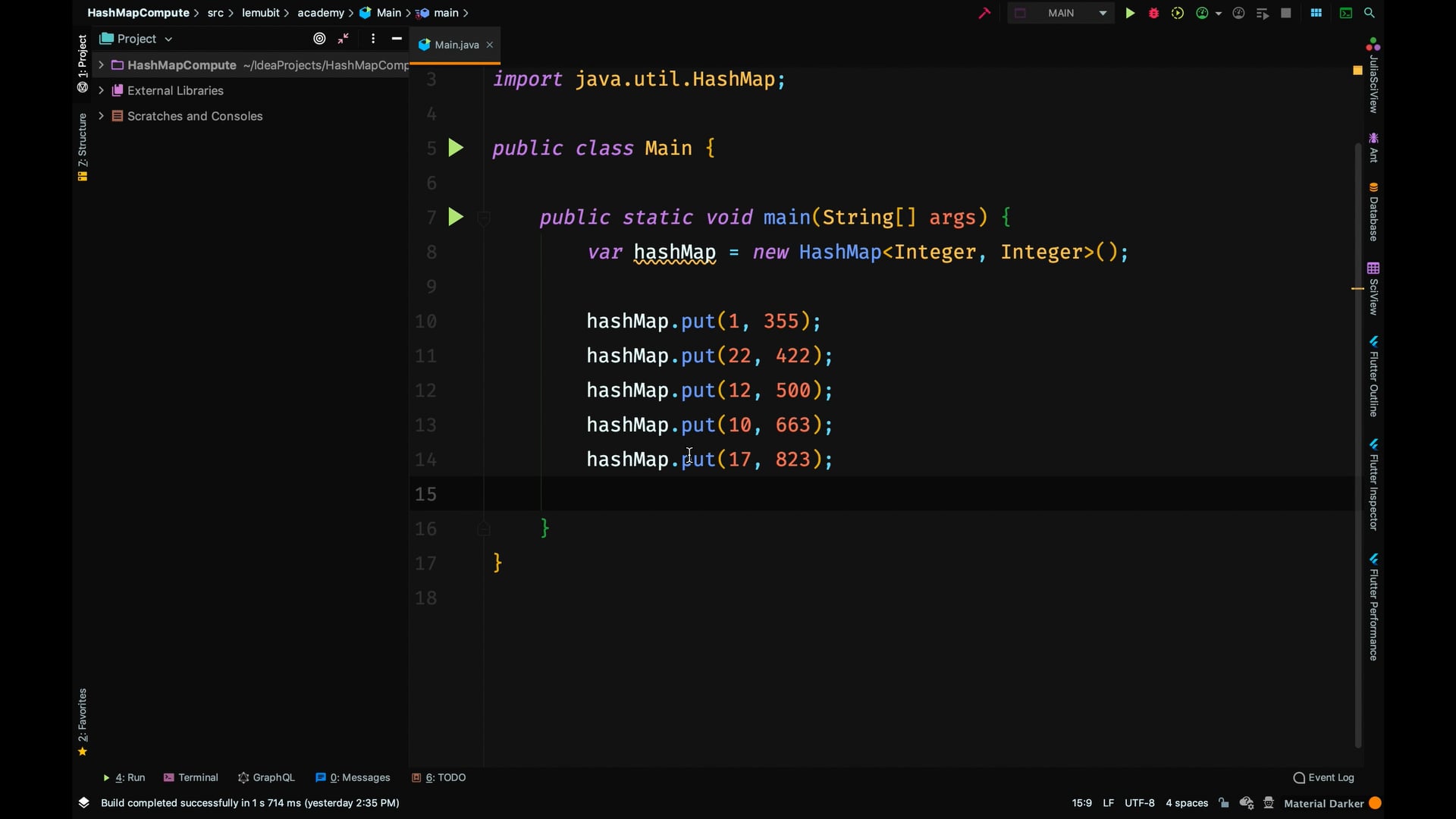Open the Event Log
The height and width of the screenshot is (819, 1456).
click(x=1323, y=777)
